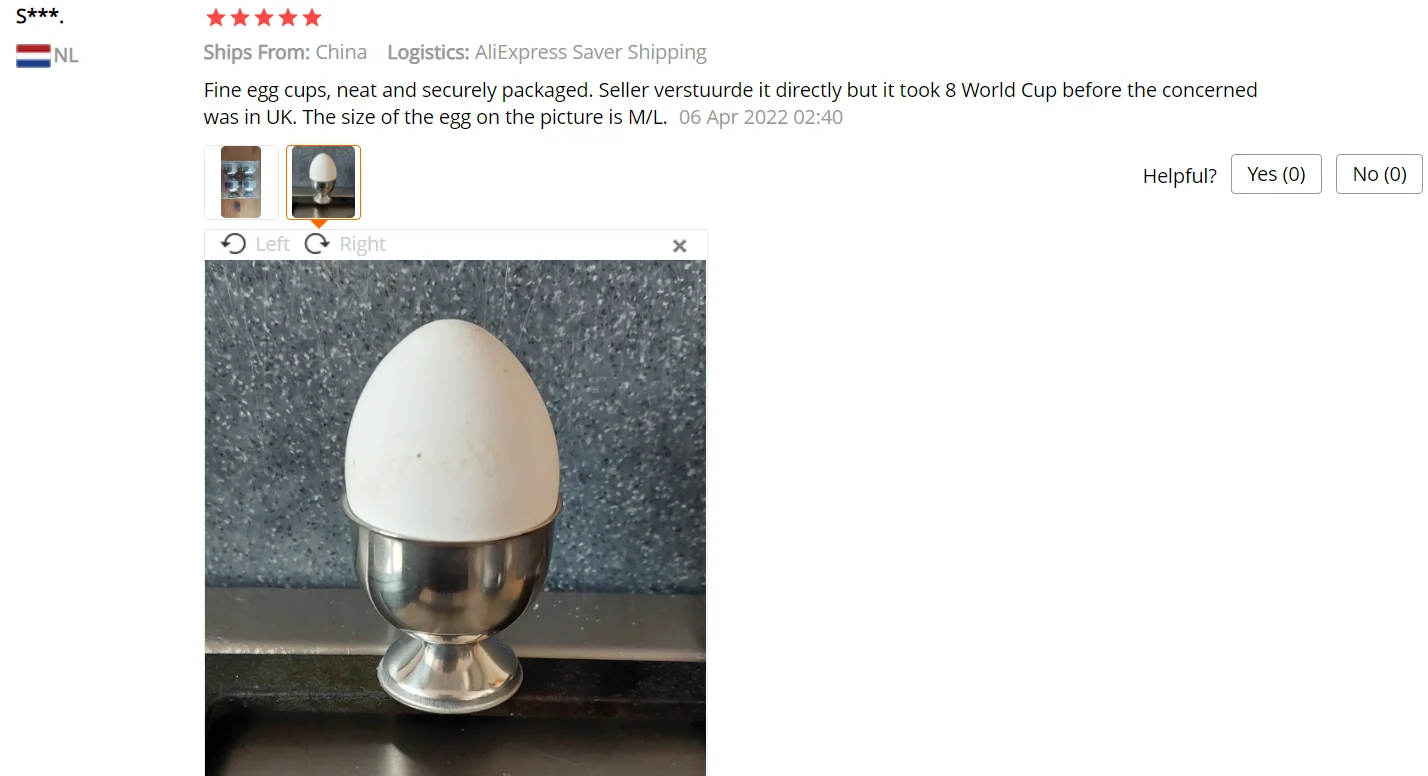Screen dimensions: 1428x776
Task: Click the rotate right arrow icon
Action: coord(317,244)
